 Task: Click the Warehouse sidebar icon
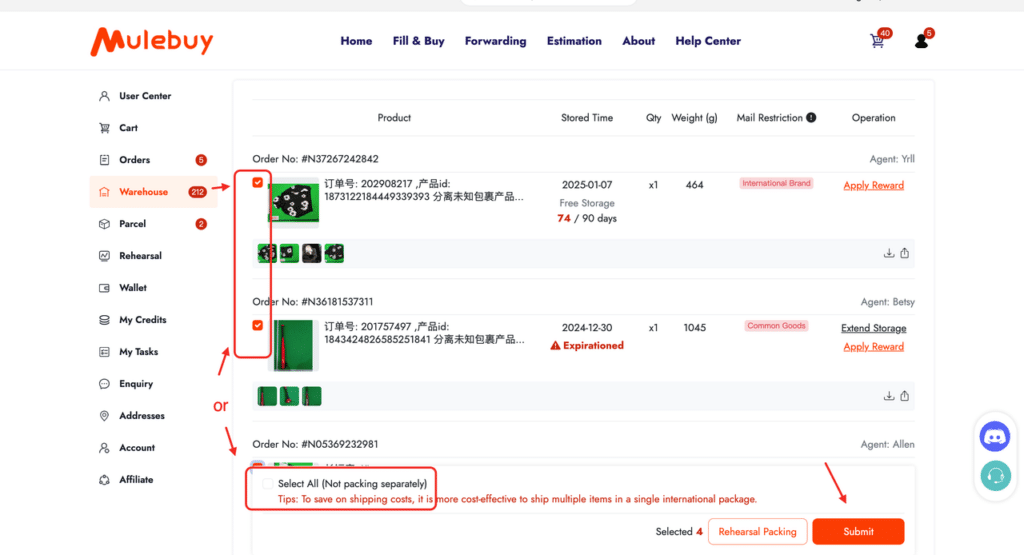point(104,192)
